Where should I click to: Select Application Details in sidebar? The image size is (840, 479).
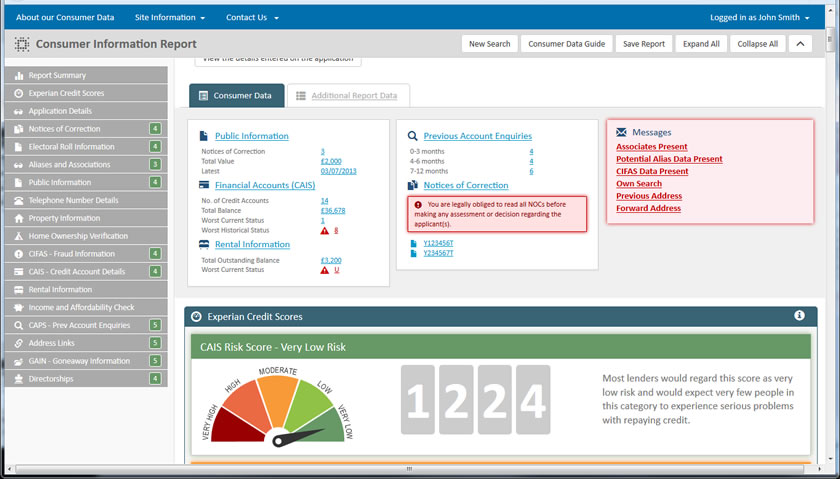[86, 111]
